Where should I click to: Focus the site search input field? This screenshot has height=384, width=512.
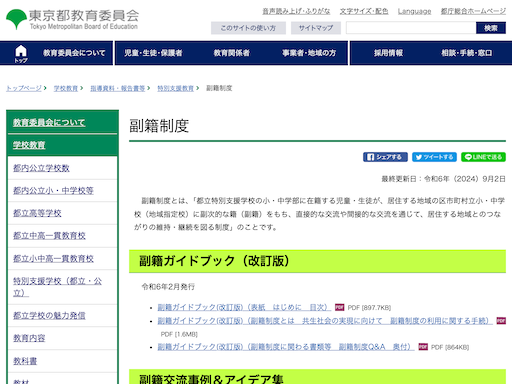coord(411,28)
